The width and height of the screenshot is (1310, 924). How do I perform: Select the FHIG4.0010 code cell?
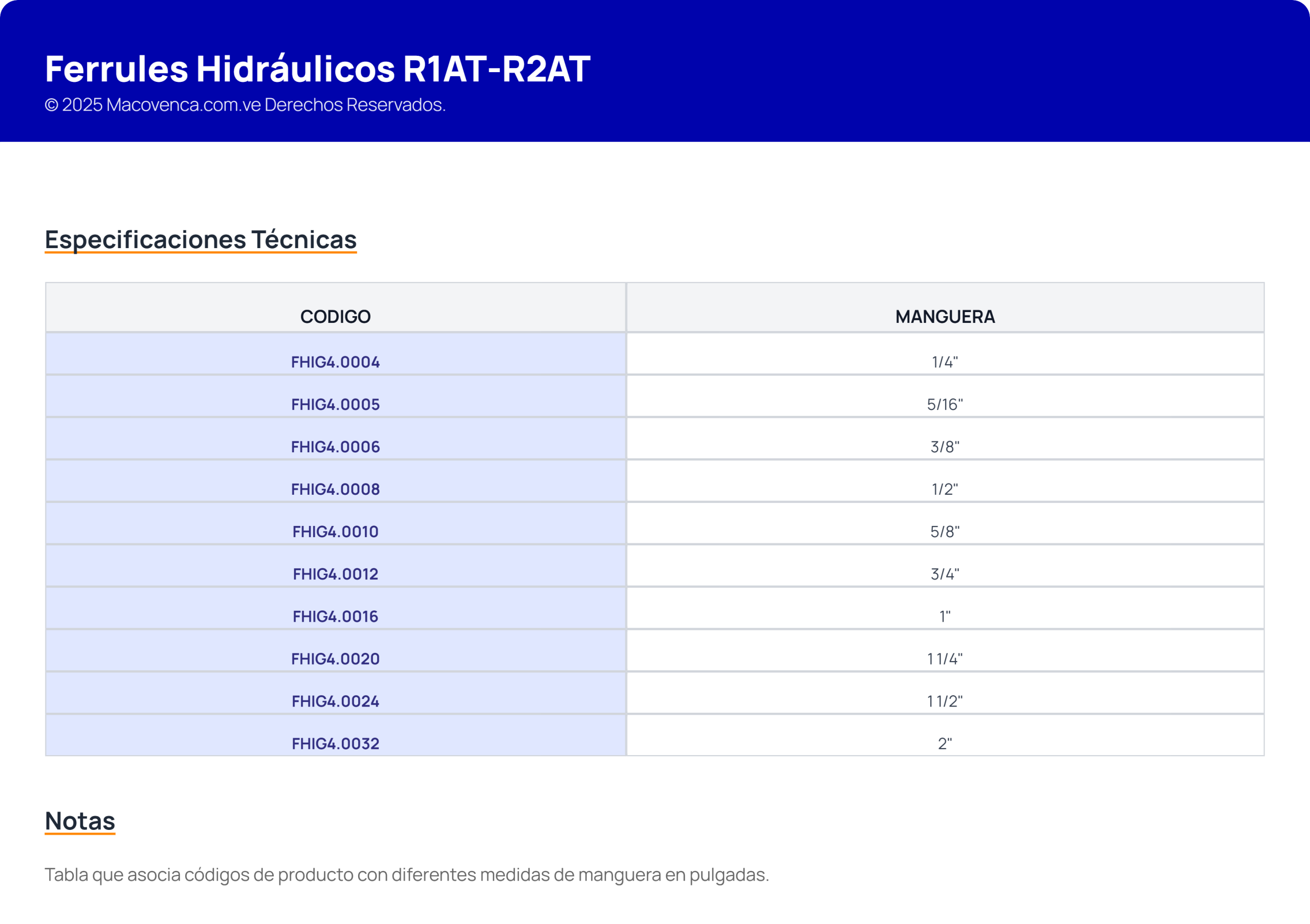[x=336, y=532]
